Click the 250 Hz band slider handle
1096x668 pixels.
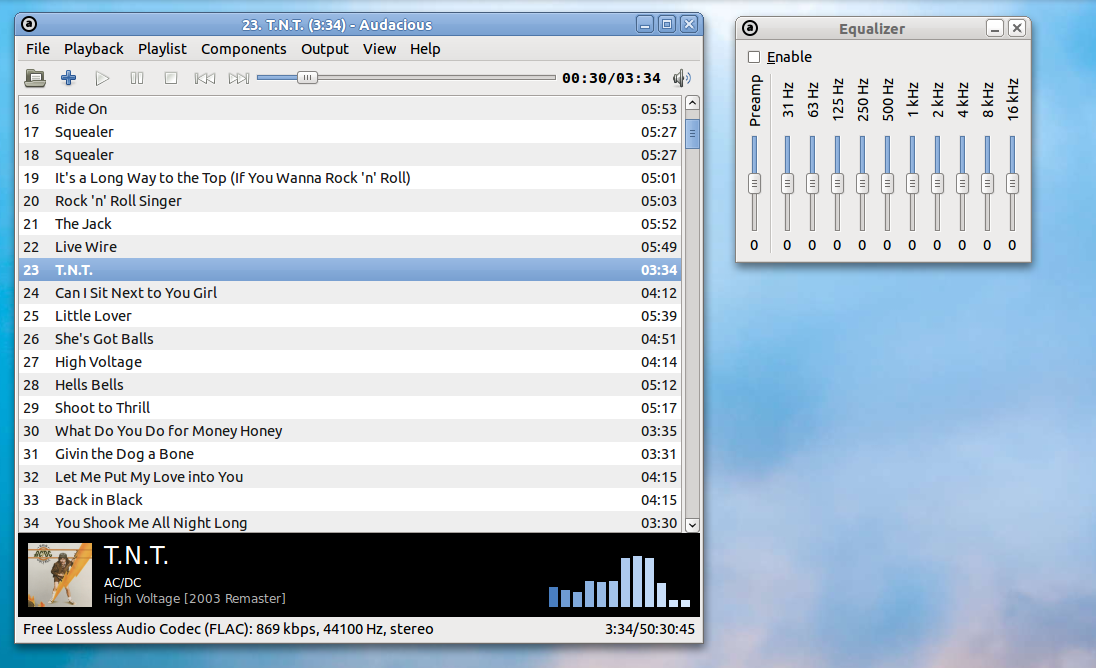click(863, 184)
